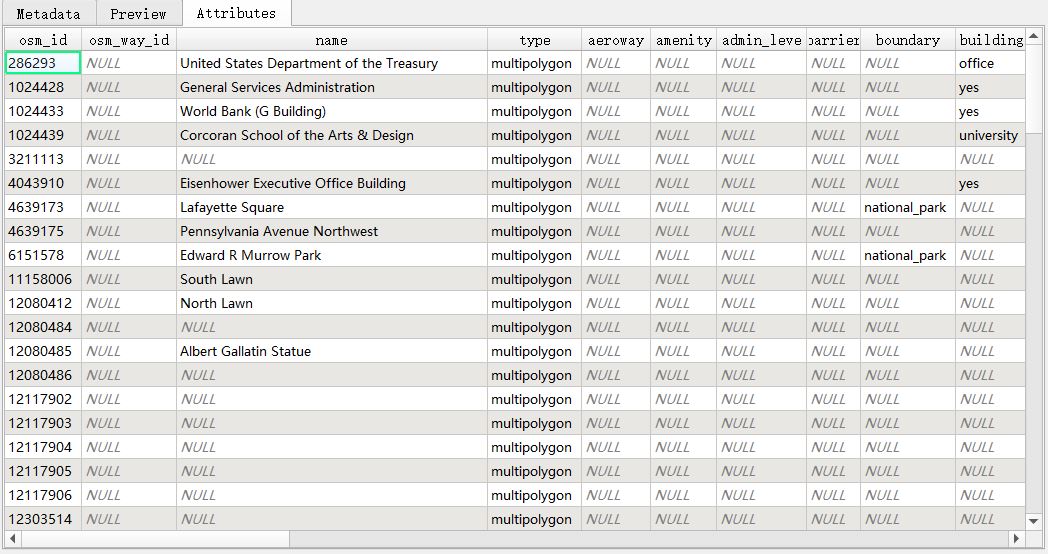Select the osm_id cell 12303514
Screen dimensions: 1048x554
point(43,519)
